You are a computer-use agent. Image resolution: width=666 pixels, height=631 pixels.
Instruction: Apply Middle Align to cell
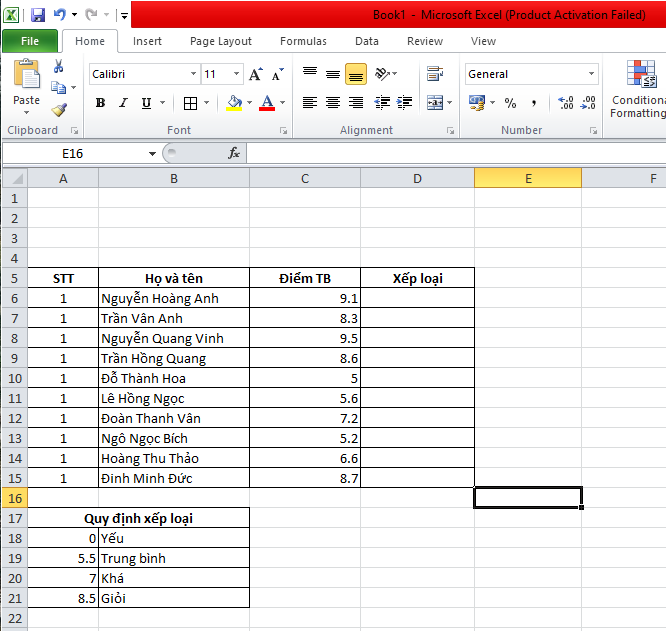[x=333, y=74]
